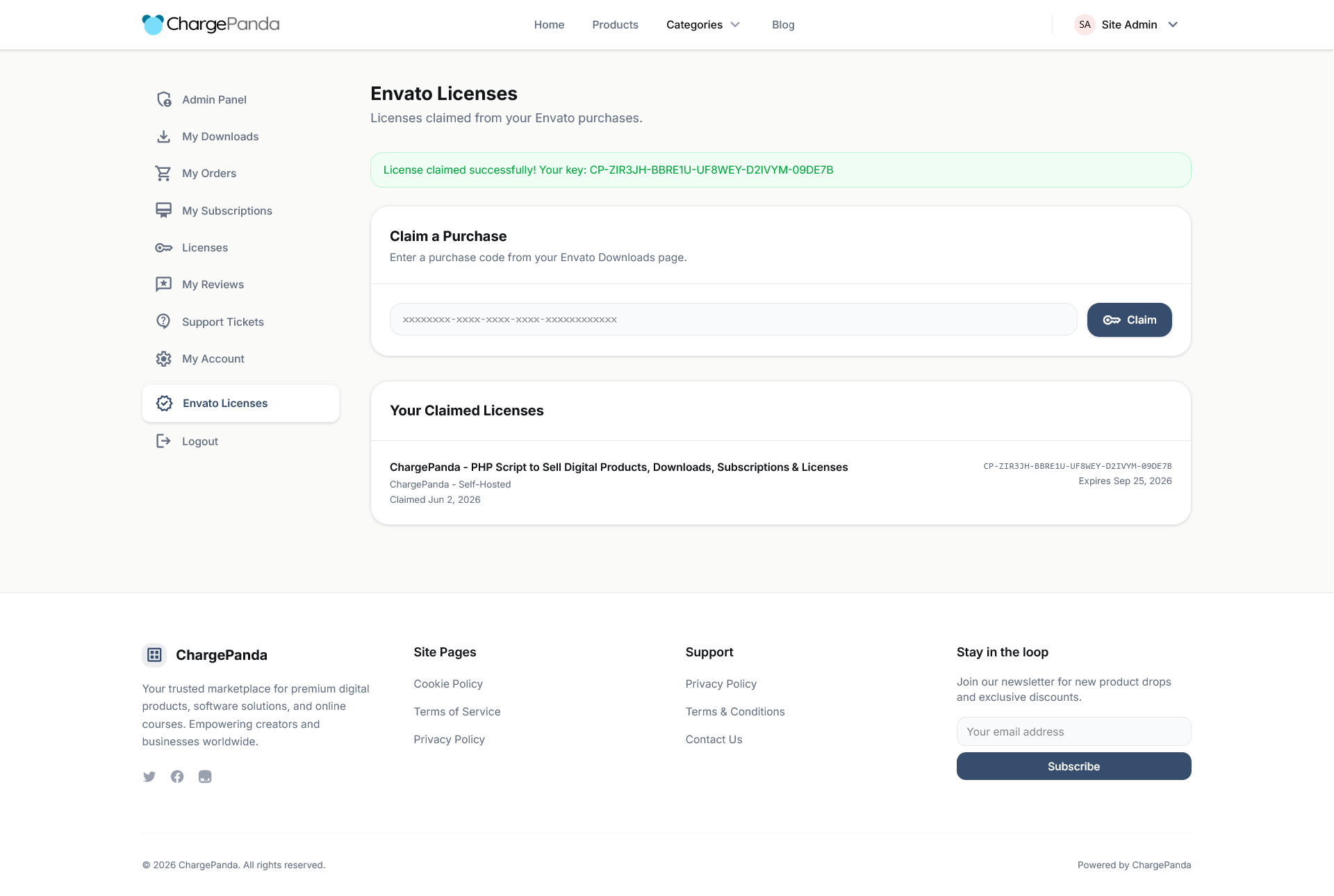Click the Claimed Jun 2, 2026 text
This screenshot has height=896, width=1334.
[x=435, y=499]
